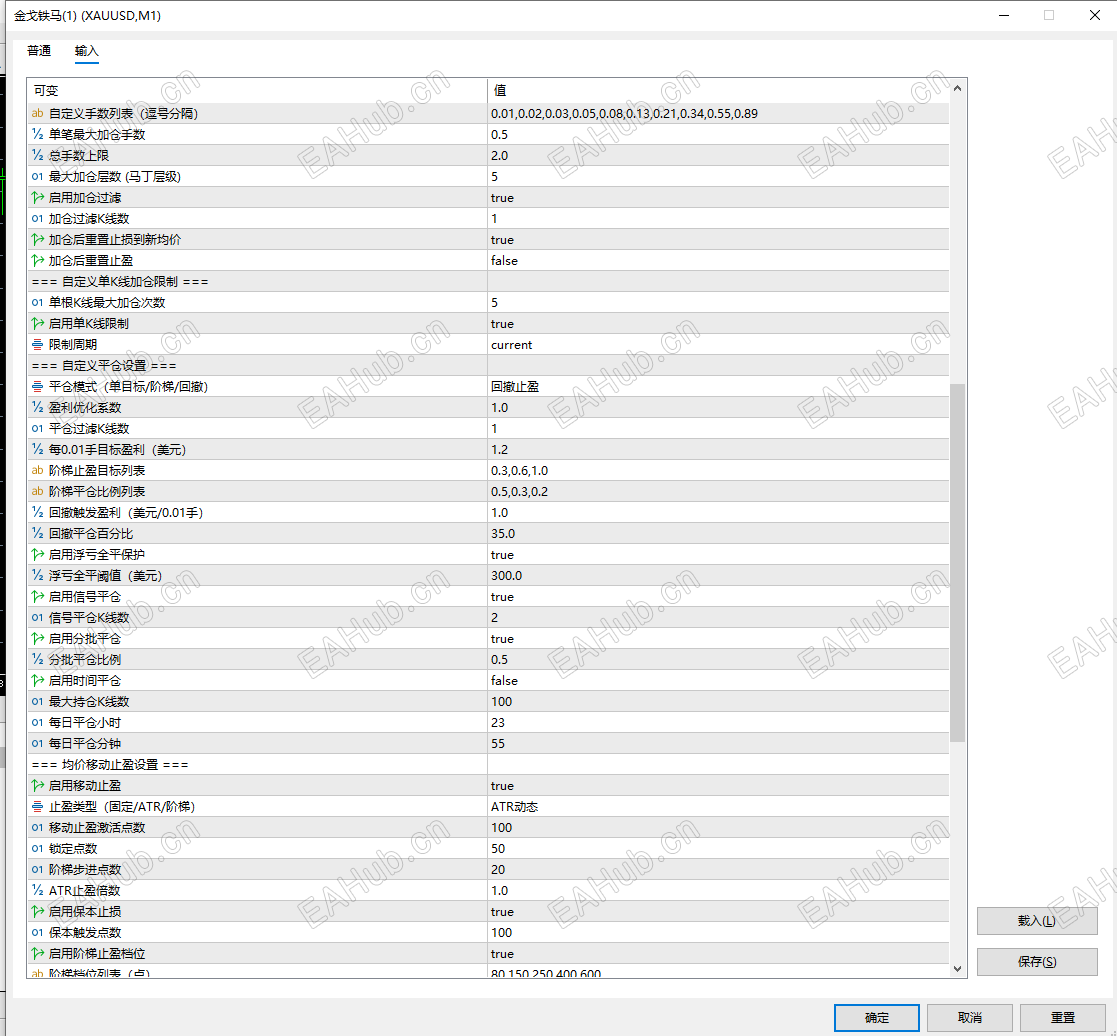The image size is (1117, 1036).
Task: Click the enum icon beside 平仓模式
Action: 38,386
